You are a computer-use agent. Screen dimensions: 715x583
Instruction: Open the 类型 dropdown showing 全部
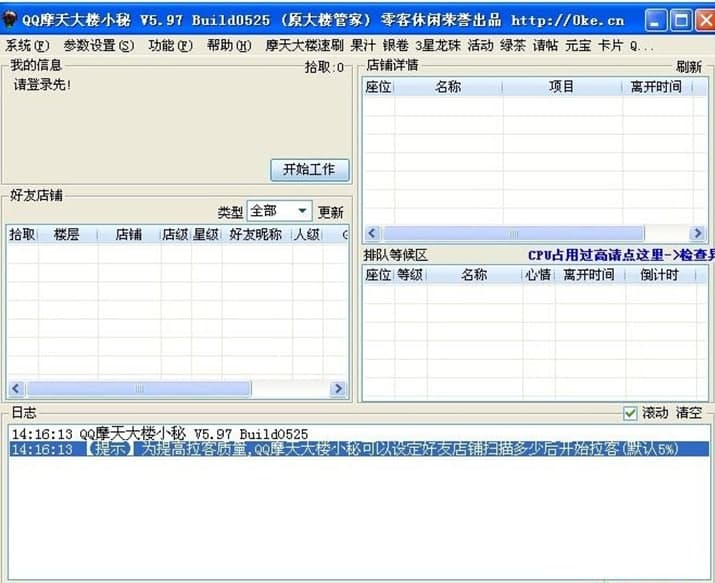tap(279, 211)
